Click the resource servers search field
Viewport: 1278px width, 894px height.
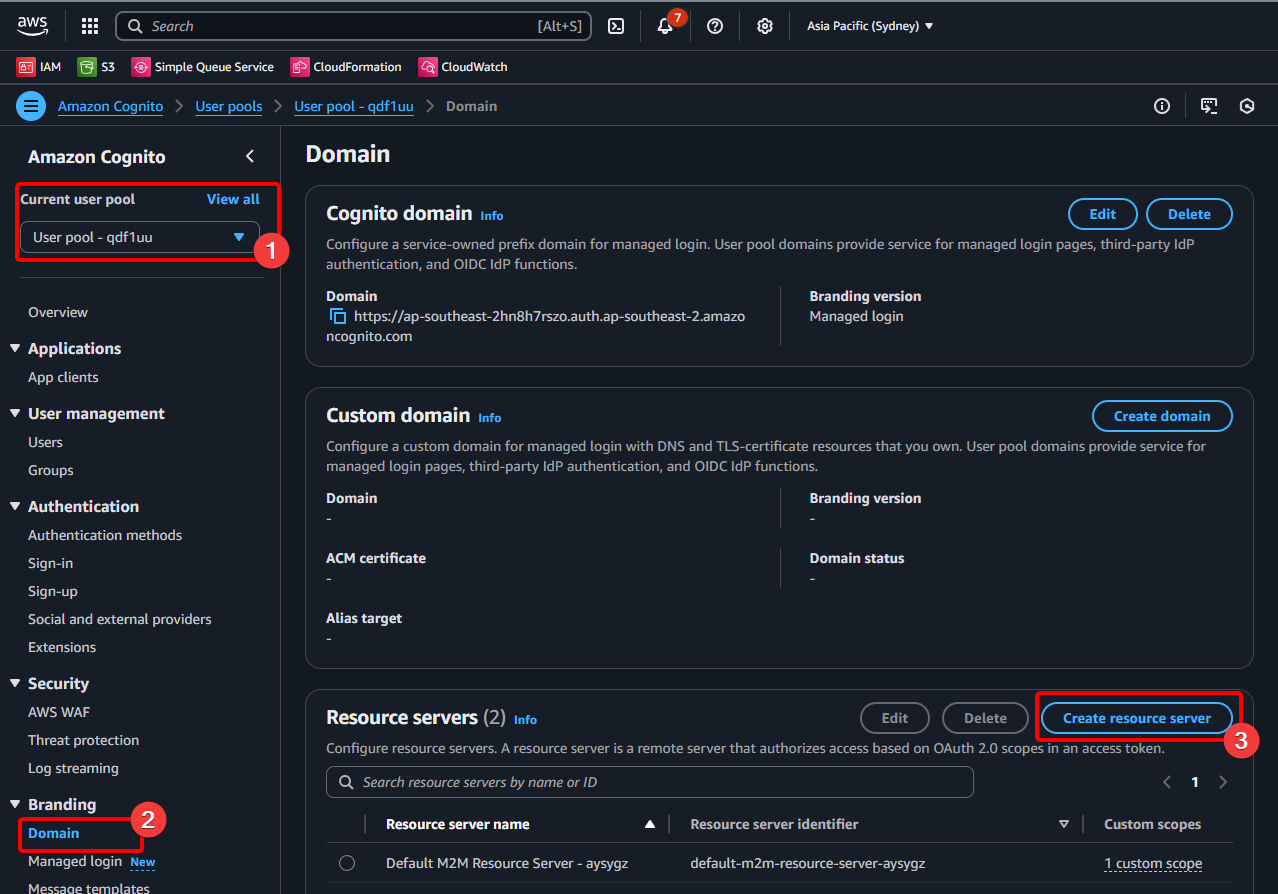click(650, 782)
